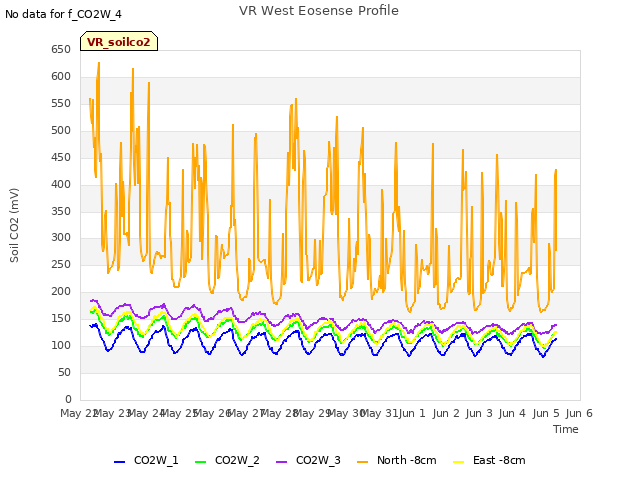This screenshot has width=640, height=480.
Task: Select the North -8cm legend label
Action: coord(407,460)
